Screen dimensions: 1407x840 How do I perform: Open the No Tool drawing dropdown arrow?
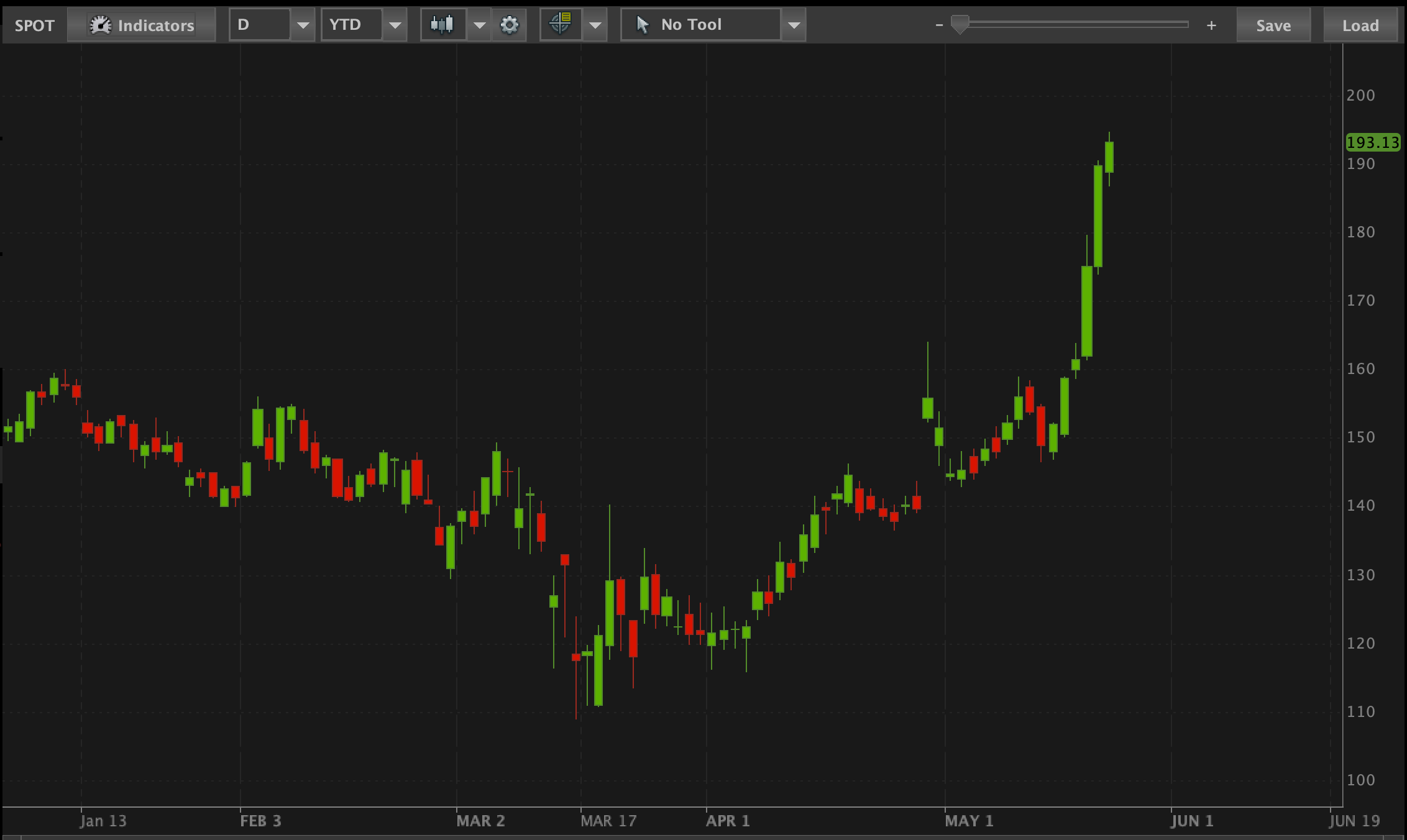click(x=794, y=25)
